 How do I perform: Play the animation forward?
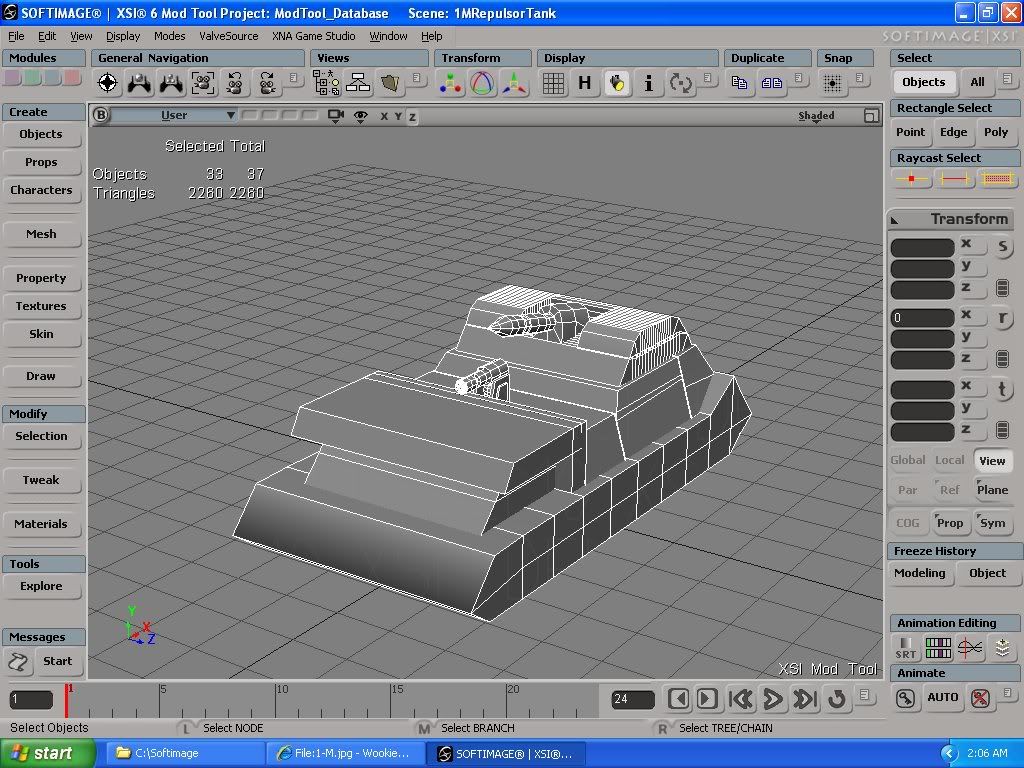click(773, 699)
